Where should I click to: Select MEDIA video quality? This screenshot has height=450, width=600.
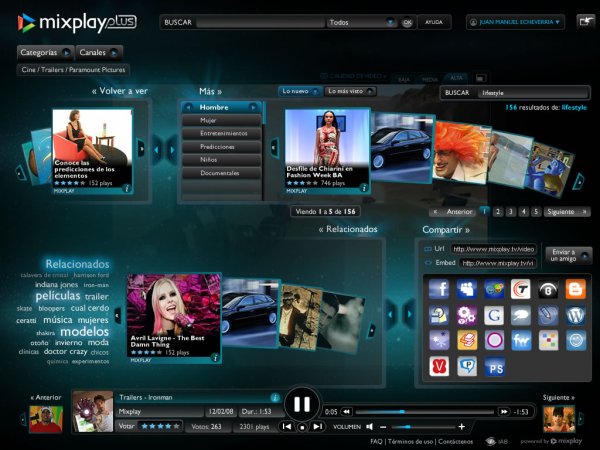coord(429,79)
